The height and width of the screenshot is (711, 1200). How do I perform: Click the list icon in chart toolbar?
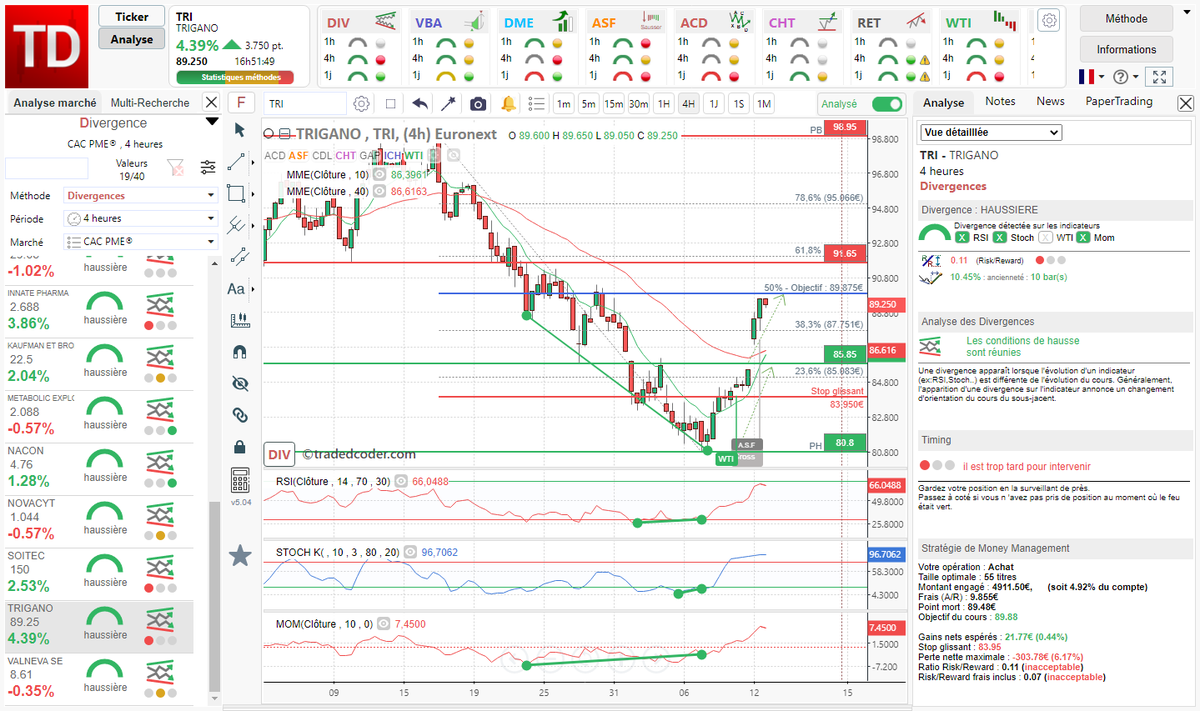(536, 104)
